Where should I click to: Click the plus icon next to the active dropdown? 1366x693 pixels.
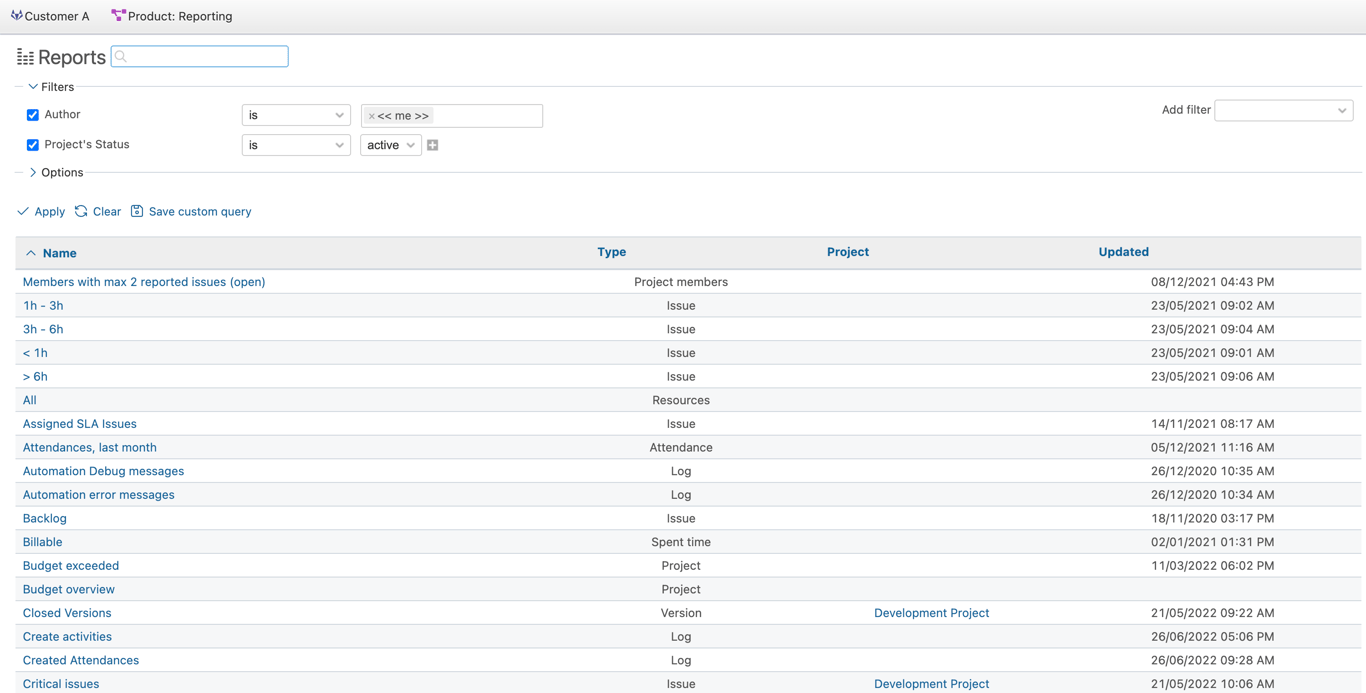[432, 144]
